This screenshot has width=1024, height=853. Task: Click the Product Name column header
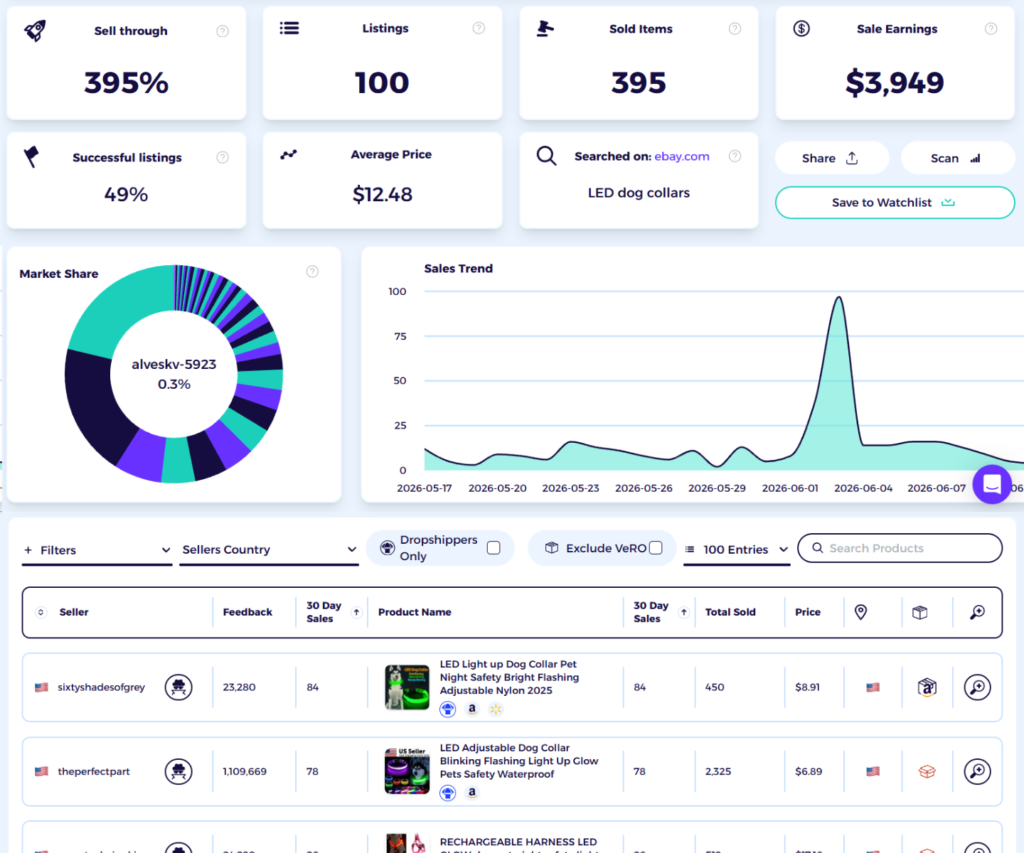point(415,612)
